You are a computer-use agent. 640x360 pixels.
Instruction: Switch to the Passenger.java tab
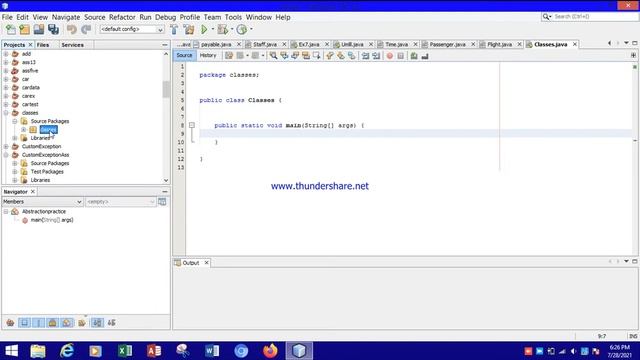pyautogui.click(x=447, y=44)
